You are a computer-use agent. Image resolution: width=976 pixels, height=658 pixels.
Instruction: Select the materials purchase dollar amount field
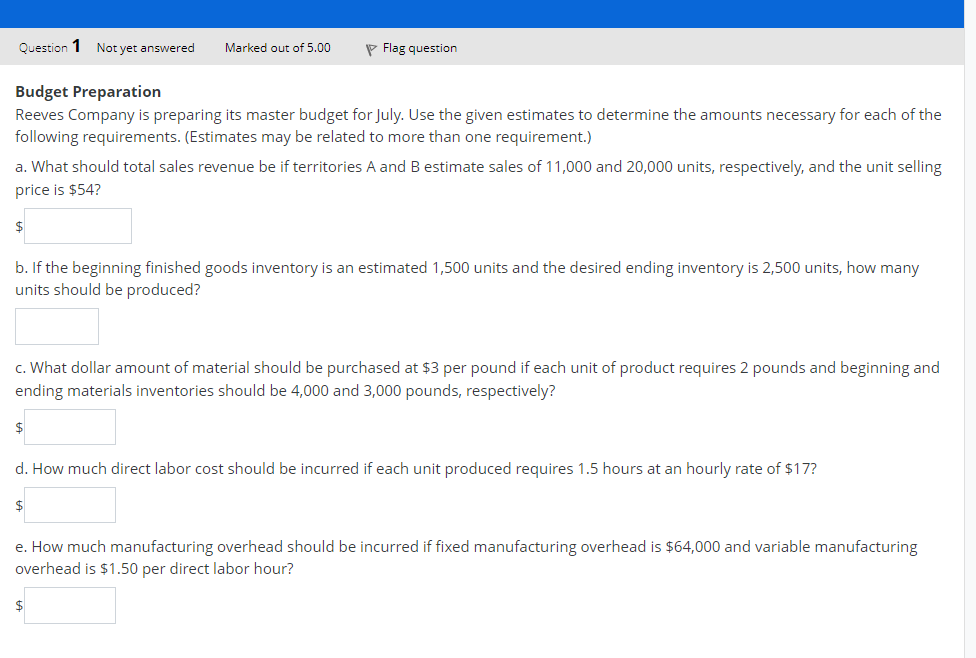pos(70,427)
